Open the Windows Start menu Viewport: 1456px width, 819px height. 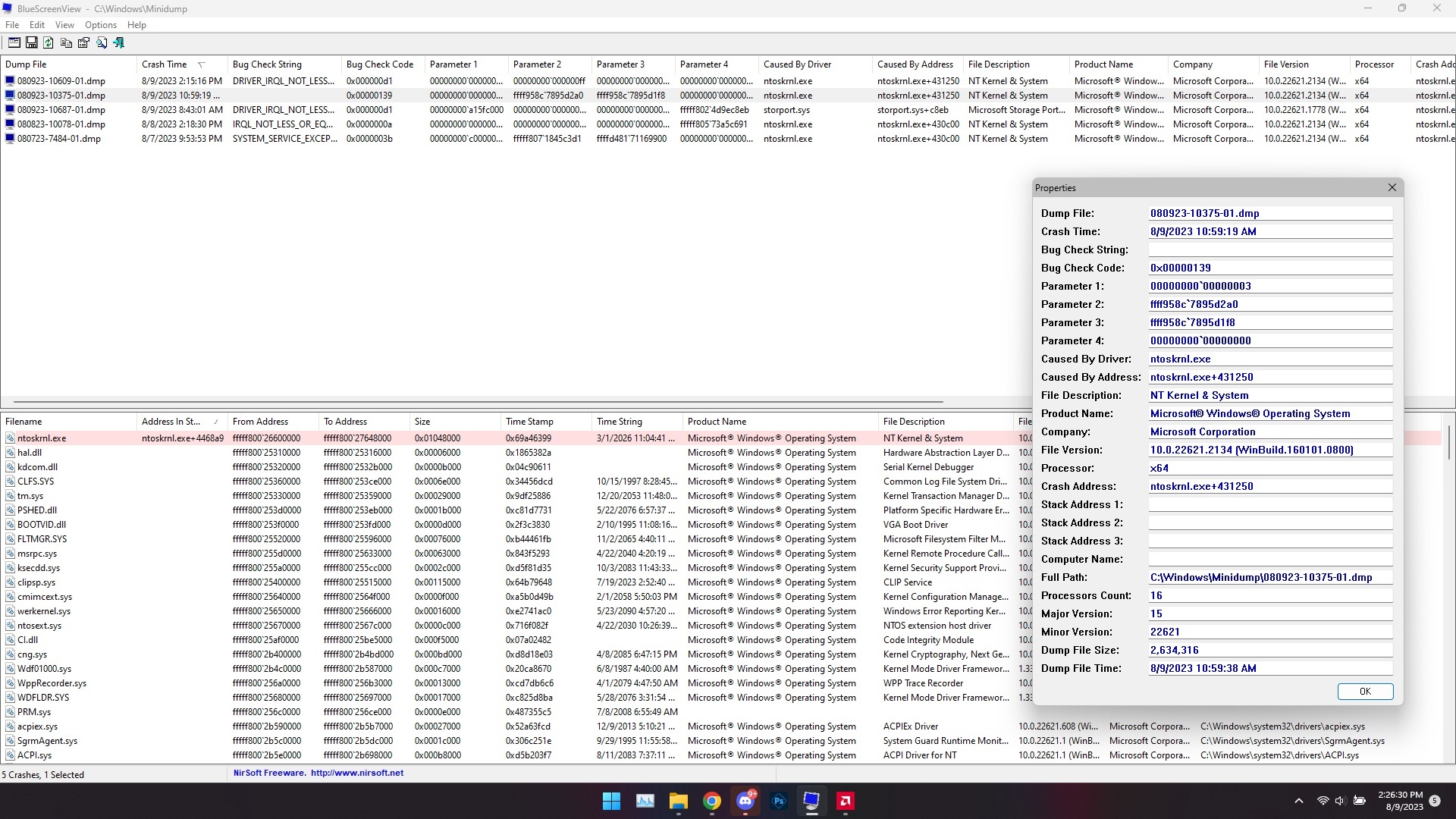tap(611, 801)
